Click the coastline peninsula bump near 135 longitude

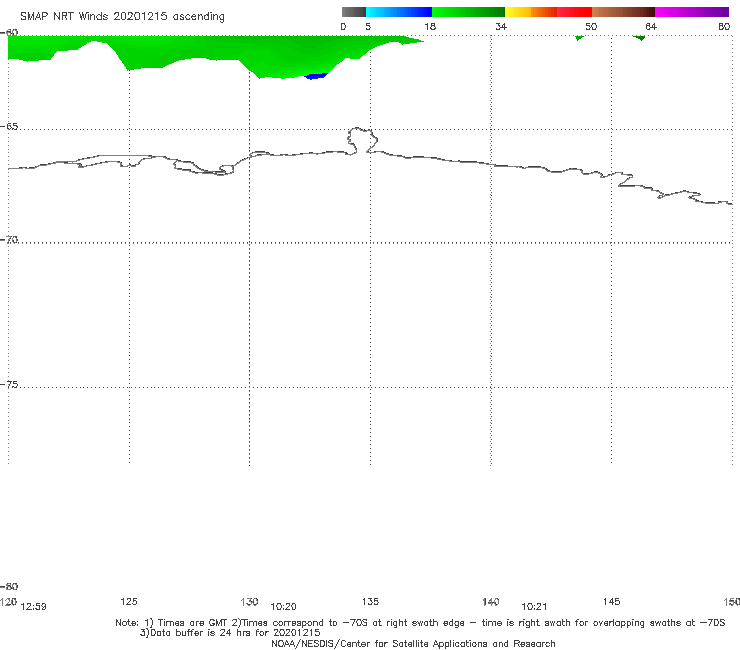[x=362, y=140]
